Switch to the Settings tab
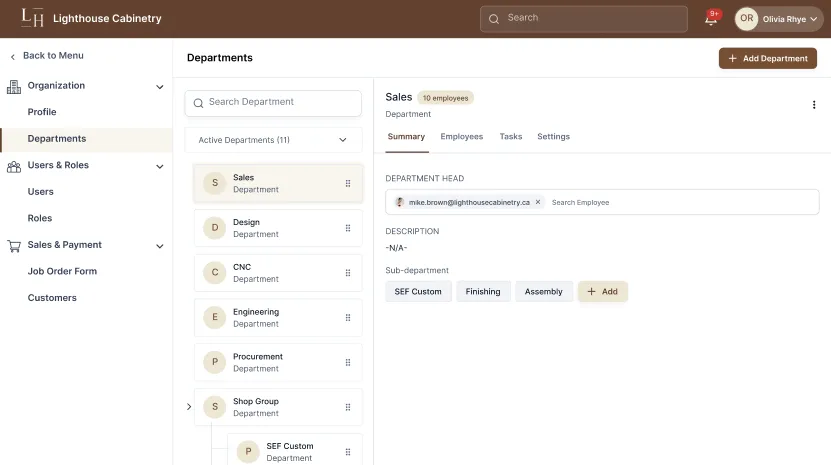The width and height of the screenshot is (831, 465). [553, 137]
